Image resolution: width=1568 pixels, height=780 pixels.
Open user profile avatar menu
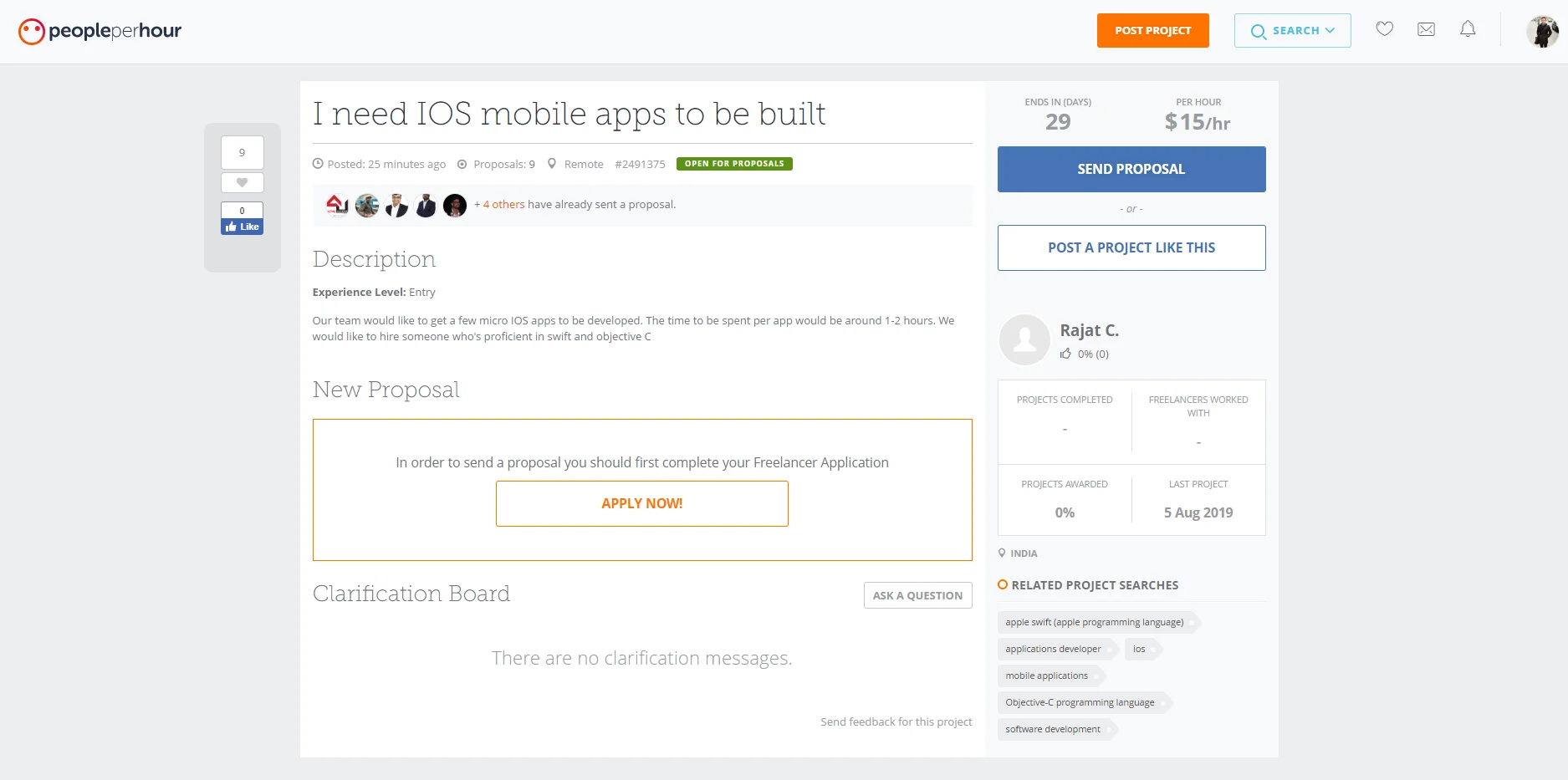click(x=1542, y=31)
